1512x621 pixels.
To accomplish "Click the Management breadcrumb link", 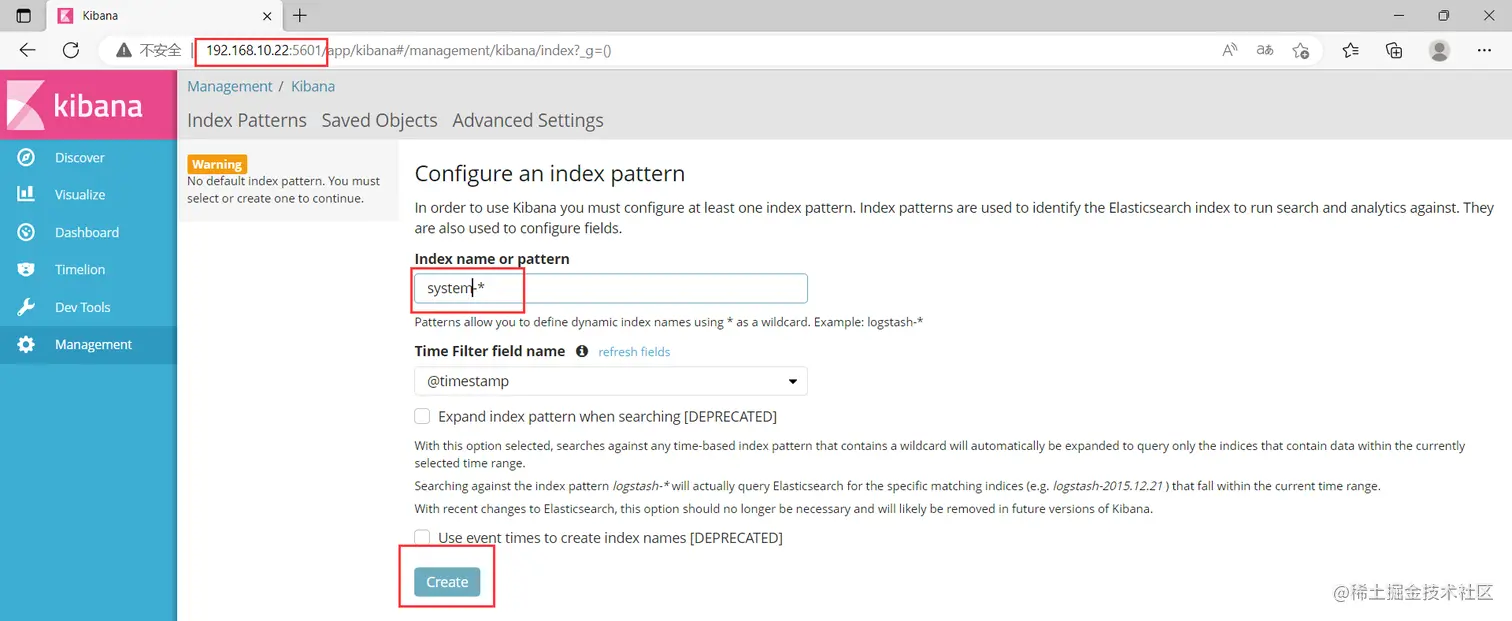I will [x=229, y=86].
